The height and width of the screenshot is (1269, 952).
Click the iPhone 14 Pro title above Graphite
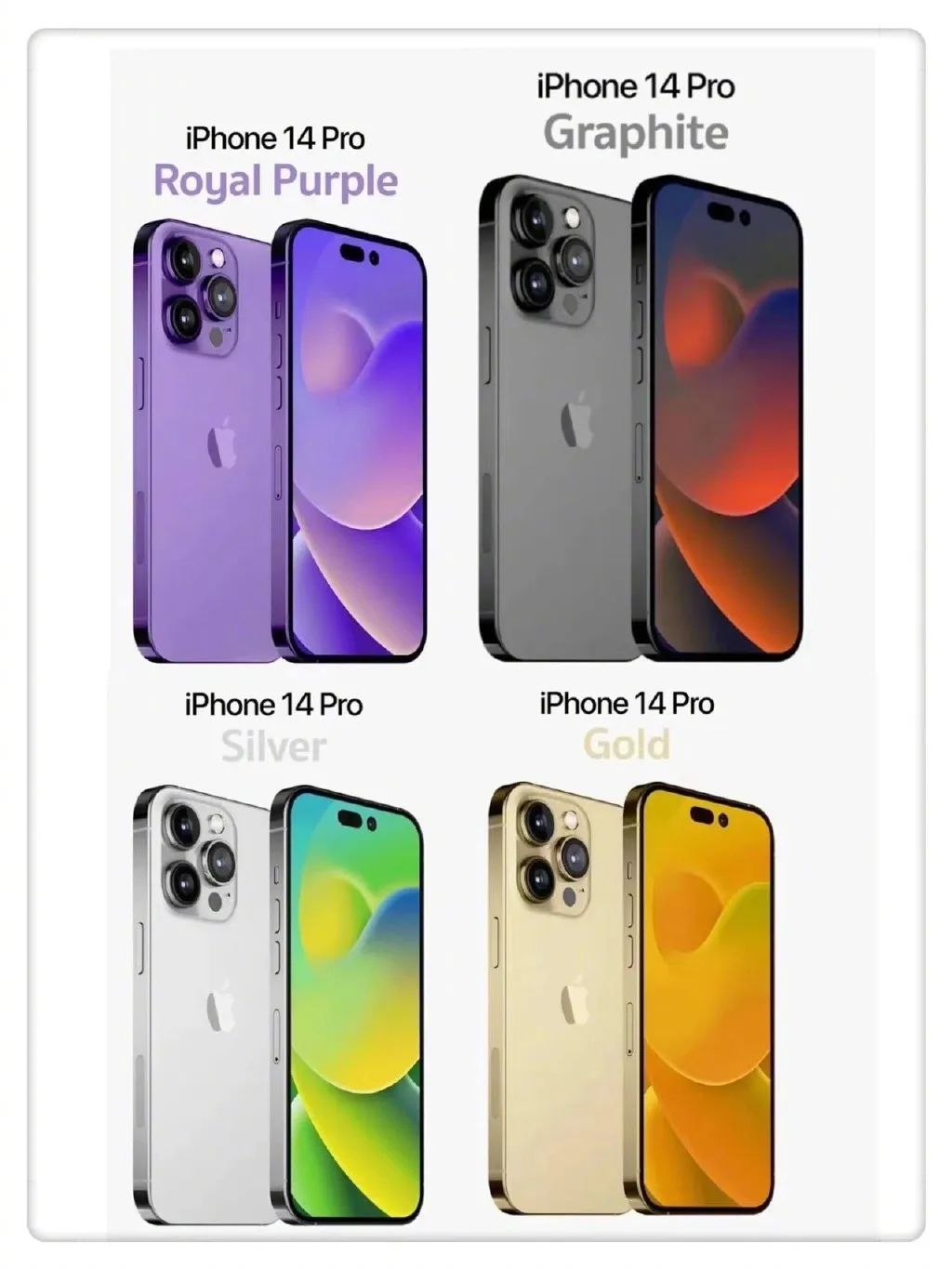(x=636, y=86)
